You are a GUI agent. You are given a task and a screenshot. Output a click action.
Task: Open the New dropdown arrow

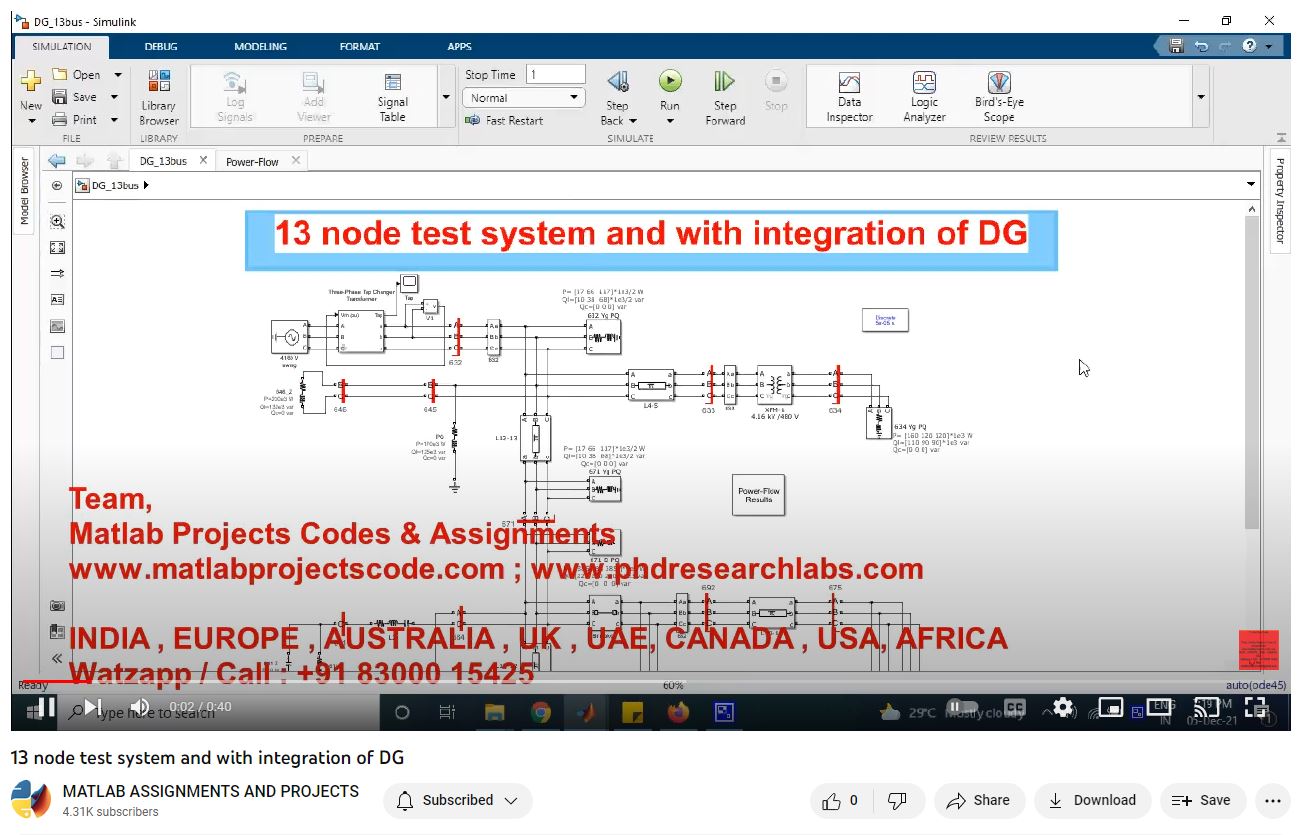(x=31, y=121)
